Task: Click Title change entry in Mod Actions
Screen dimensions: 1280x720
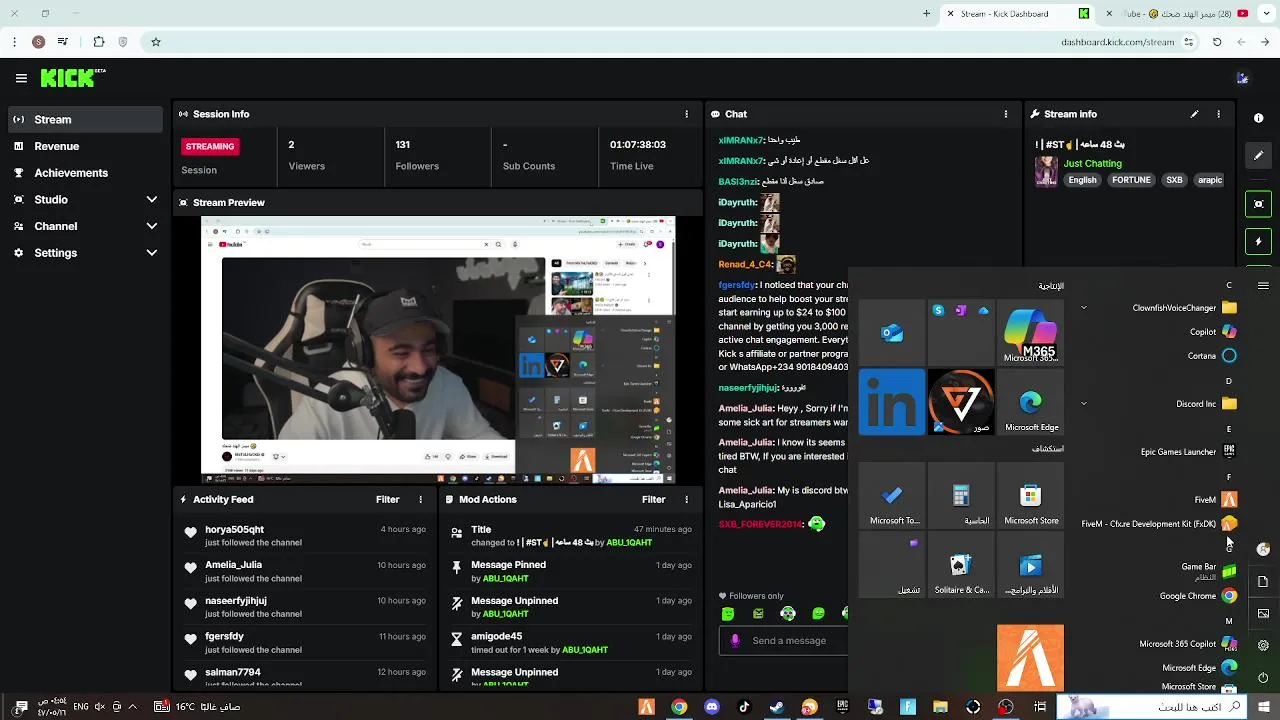Action: 570,536
